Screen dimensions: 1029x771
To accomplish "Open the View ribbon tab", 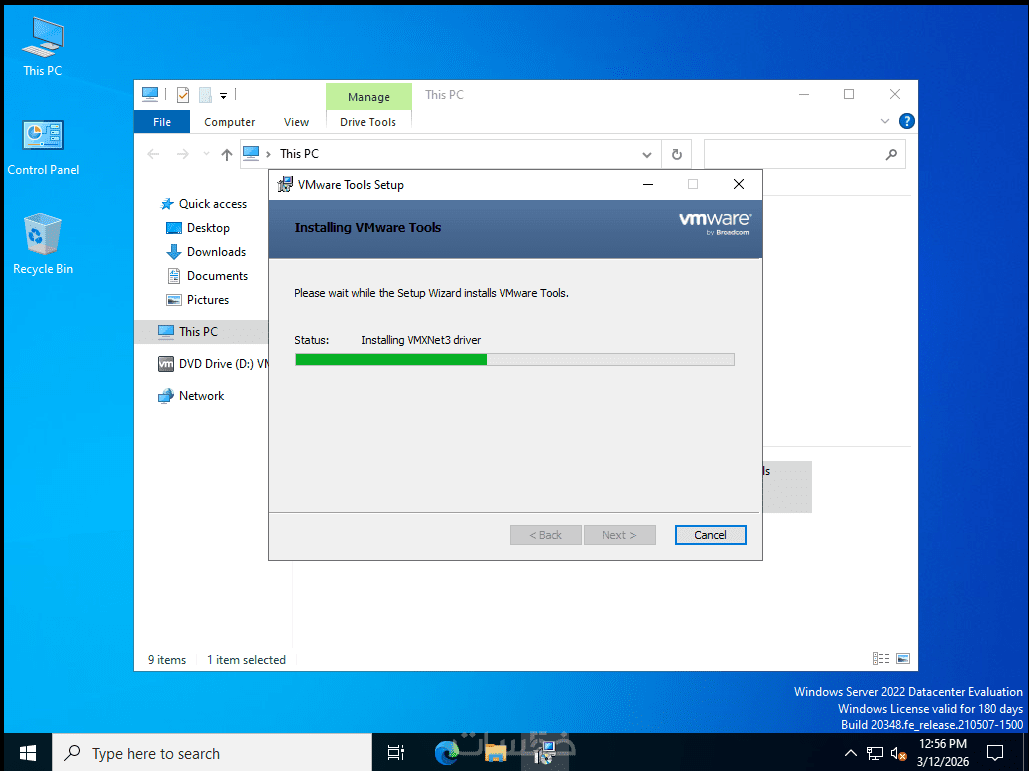I will (x=296, y=122).
